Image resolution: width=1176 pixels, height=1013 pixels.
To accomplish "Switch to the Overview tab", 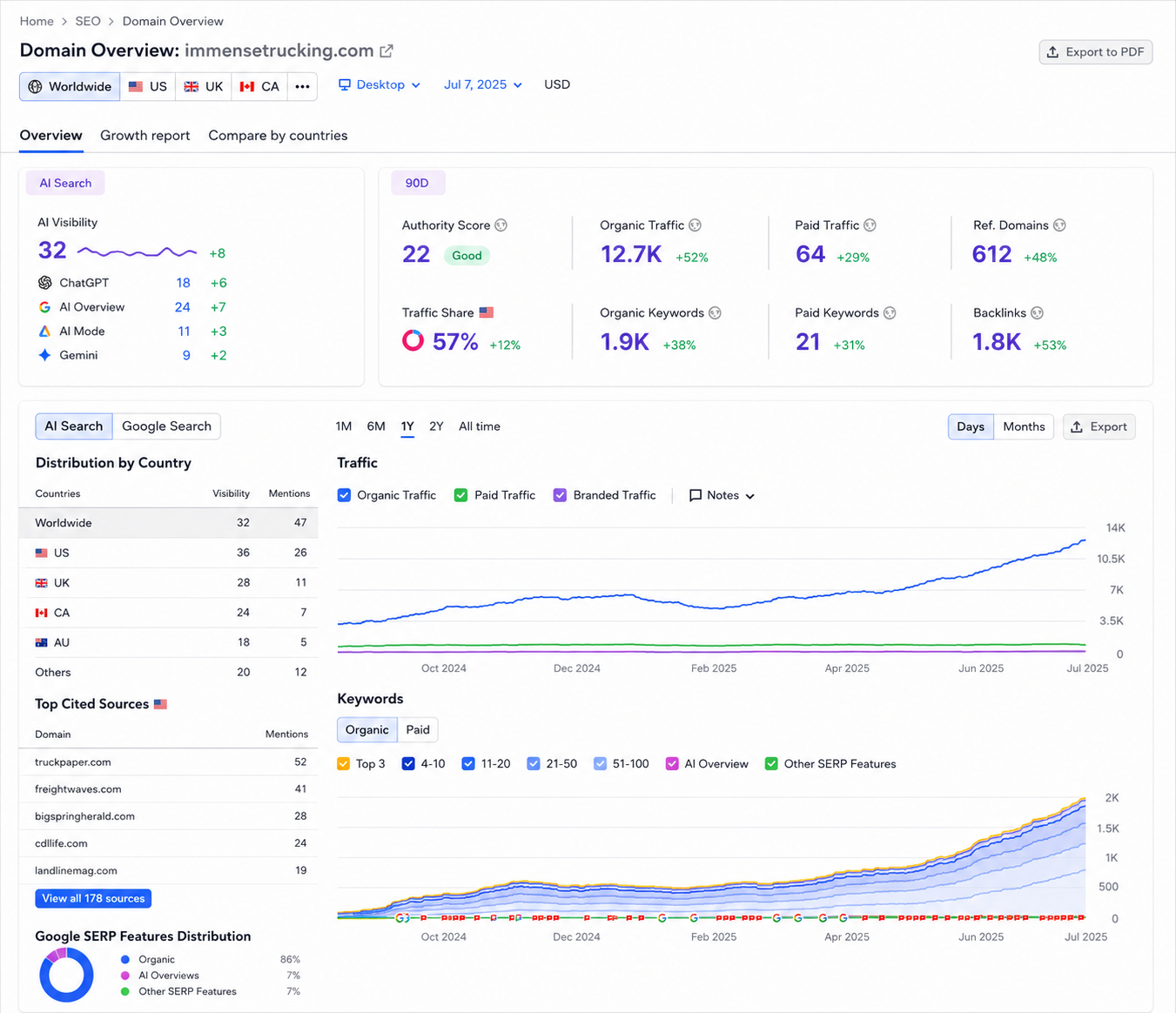I will point(51,136).
